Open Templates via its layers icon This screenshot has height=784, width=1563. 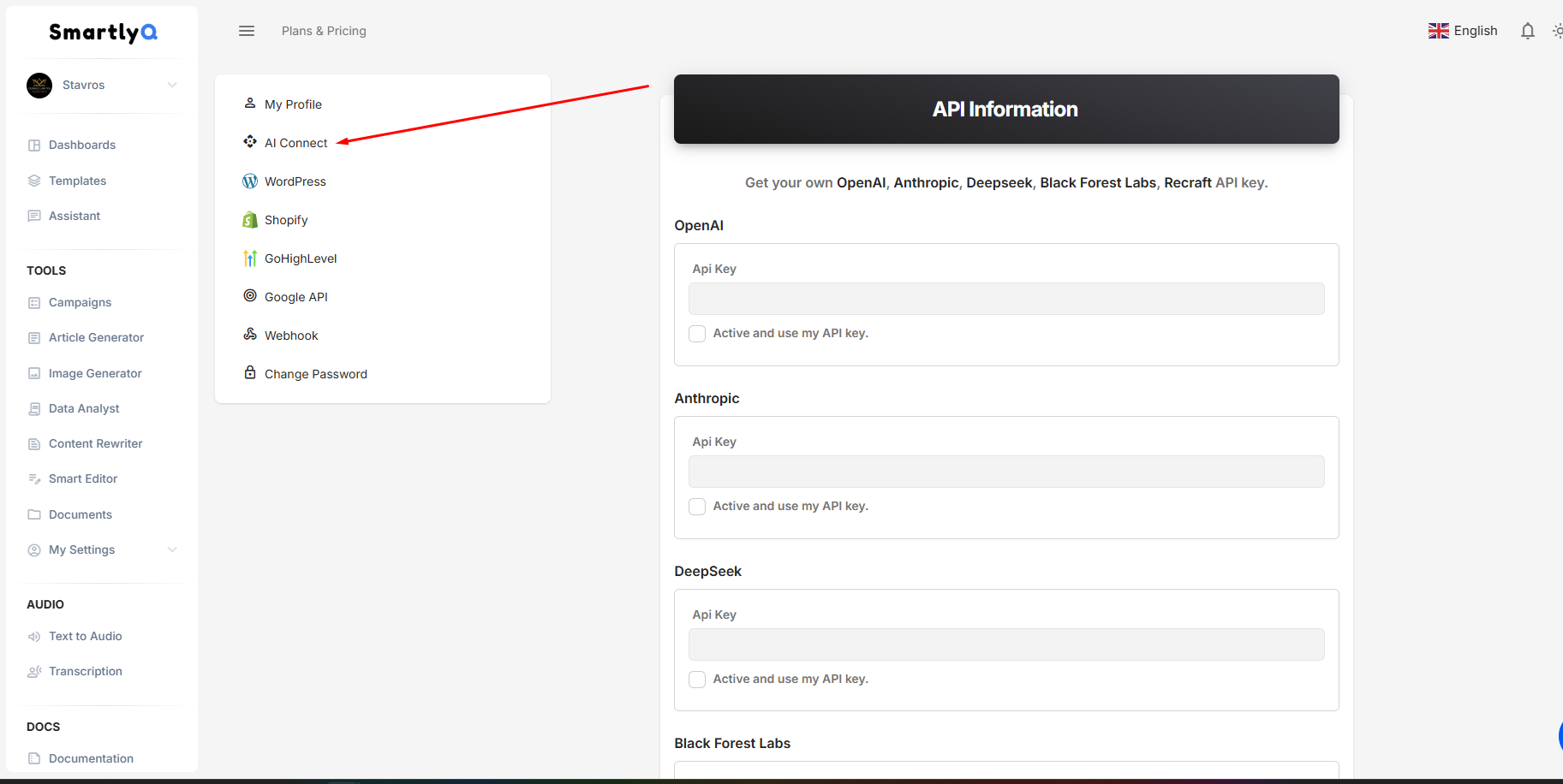tap(34, 181)
